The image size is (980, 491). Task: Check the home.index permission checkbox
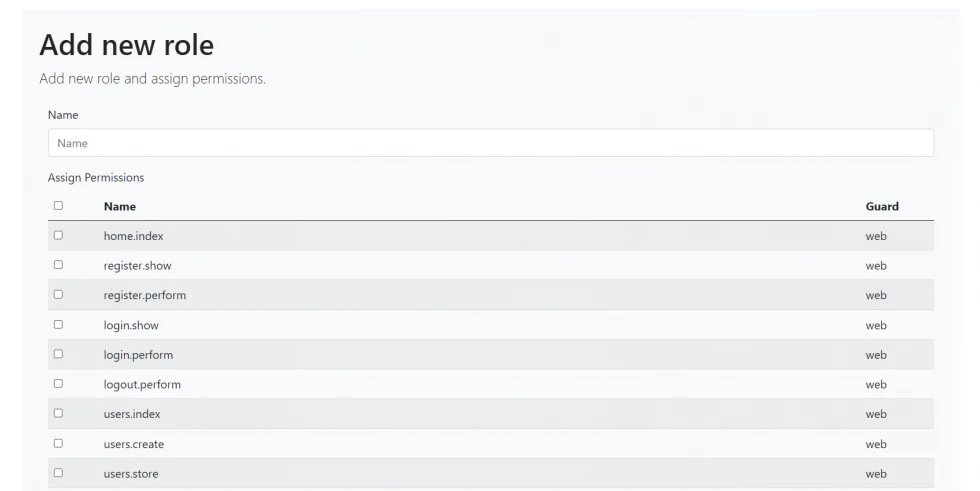pyautogui.click(x=58, y=236)
